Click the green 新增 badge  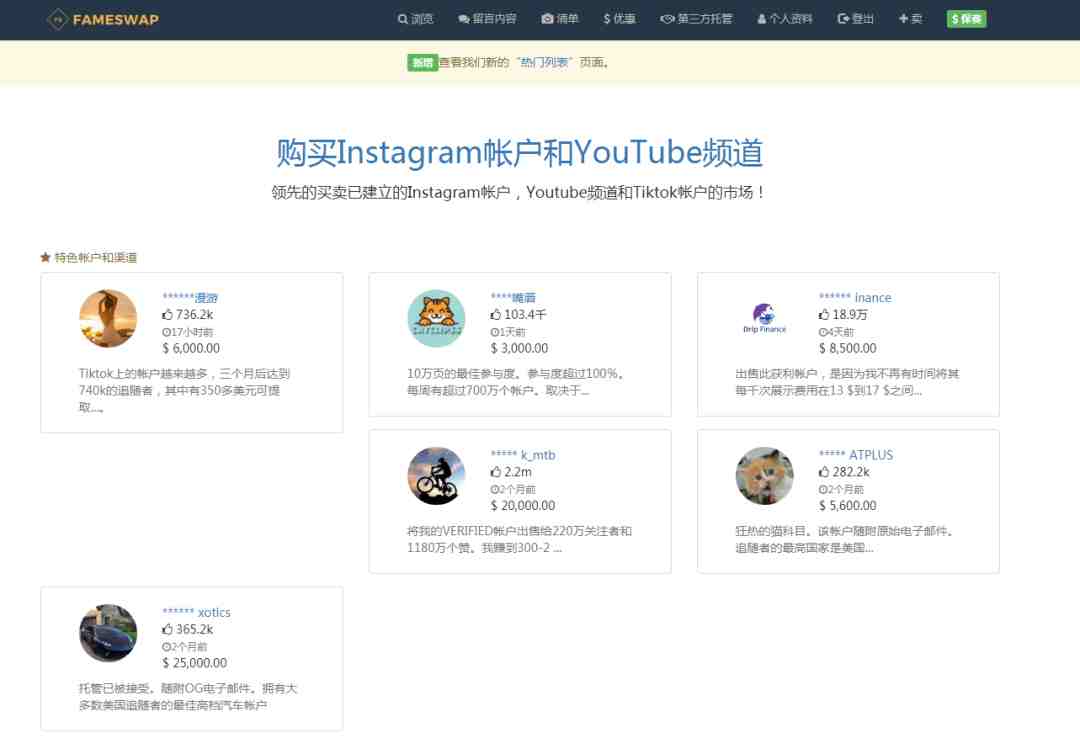[x=422, y=63]
